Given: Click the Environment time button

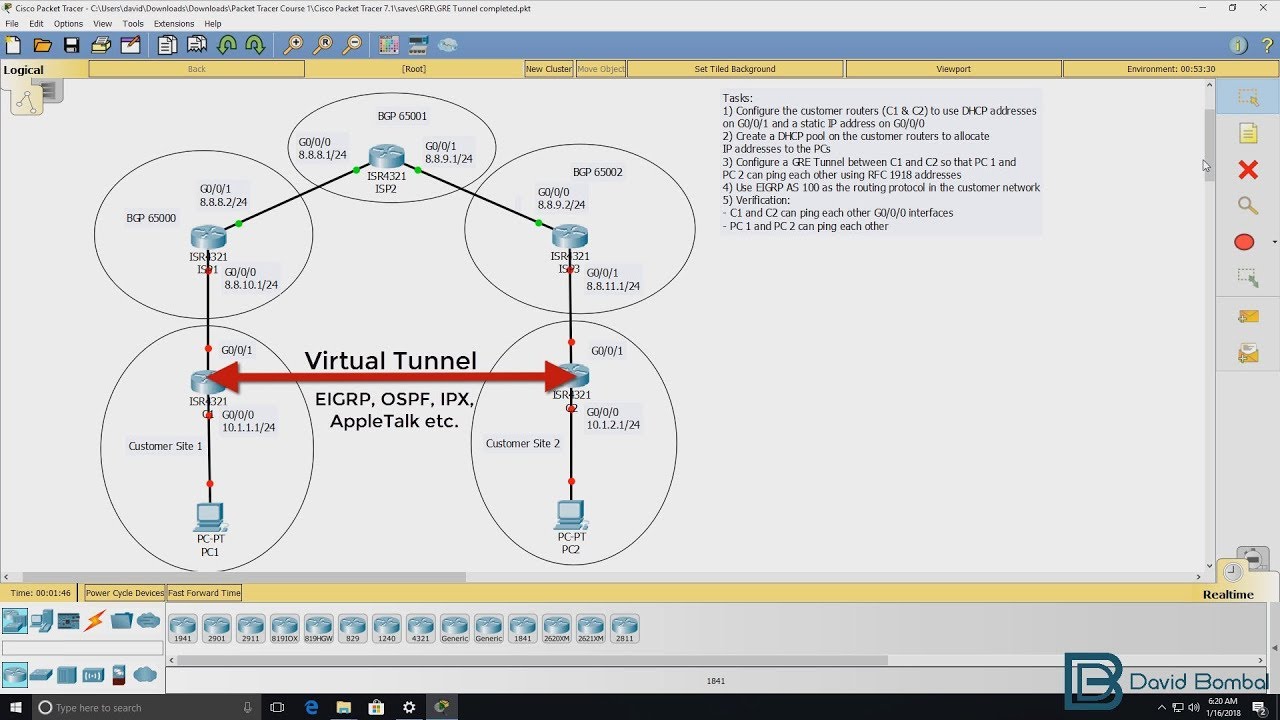Looking at the screenshot, I should pyautogui.click(x=1171, y=69).
